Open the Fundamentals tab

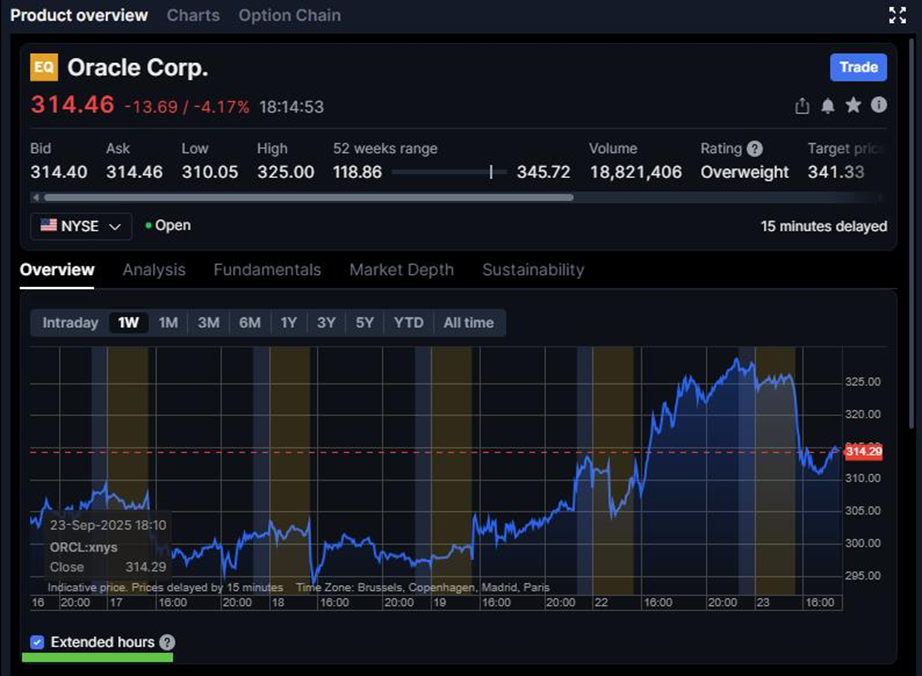(267, 270)
